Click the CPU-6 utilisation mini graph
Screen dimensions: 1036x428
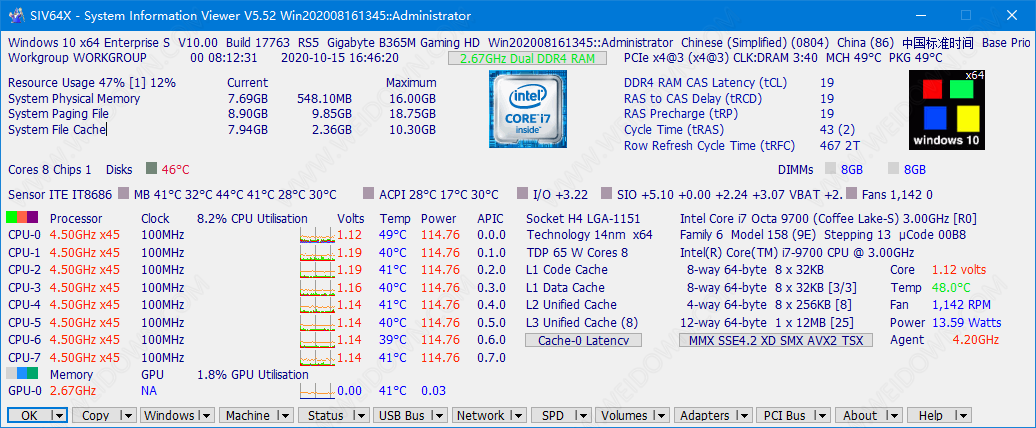click(316, 339)
